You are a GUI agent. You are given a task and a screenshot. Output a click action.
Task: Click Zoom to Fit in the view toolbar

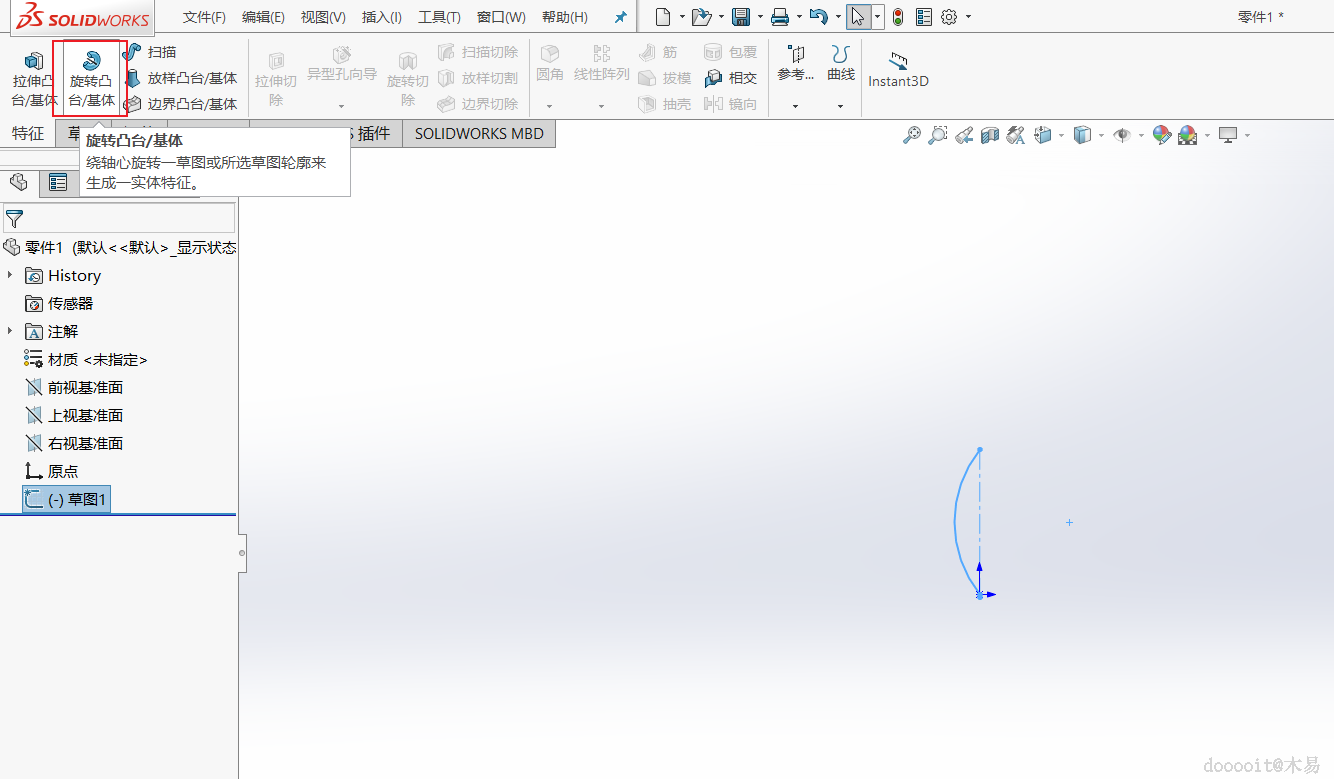tap(912, 135)
